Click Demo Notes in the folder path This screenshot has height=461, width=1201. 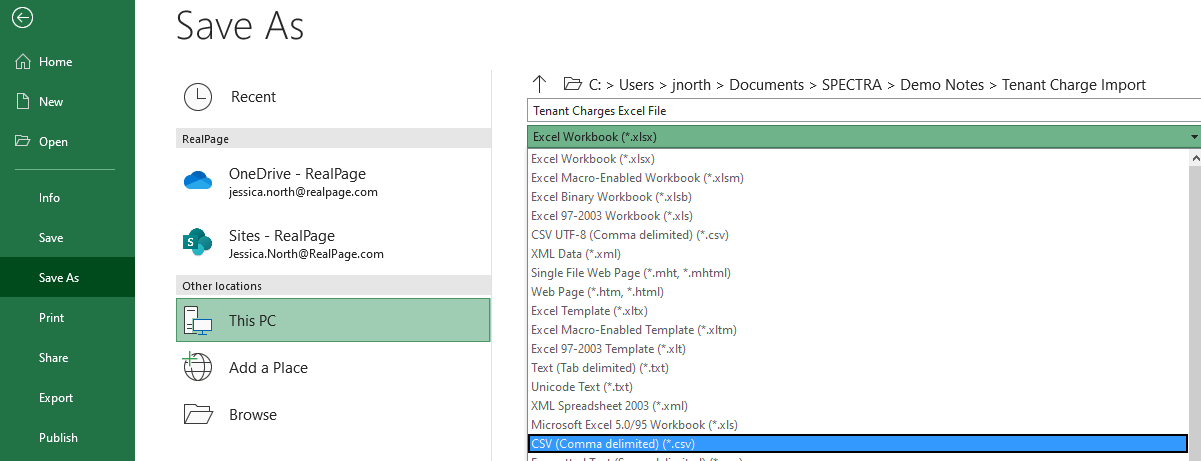coord(942,85)
